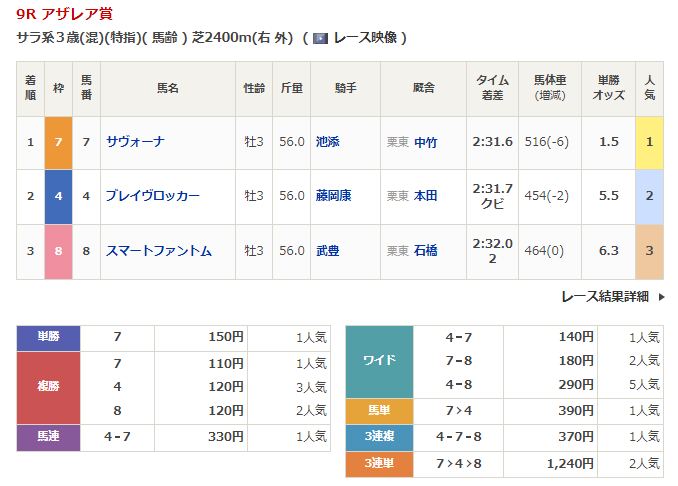Open horse page for サヴォーナ
The width and height of the screenshot is (678, 486).
136,142
